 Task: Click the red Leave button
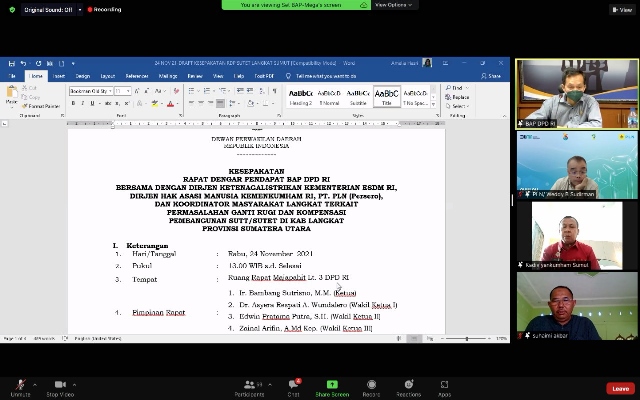tap(620, 388)
